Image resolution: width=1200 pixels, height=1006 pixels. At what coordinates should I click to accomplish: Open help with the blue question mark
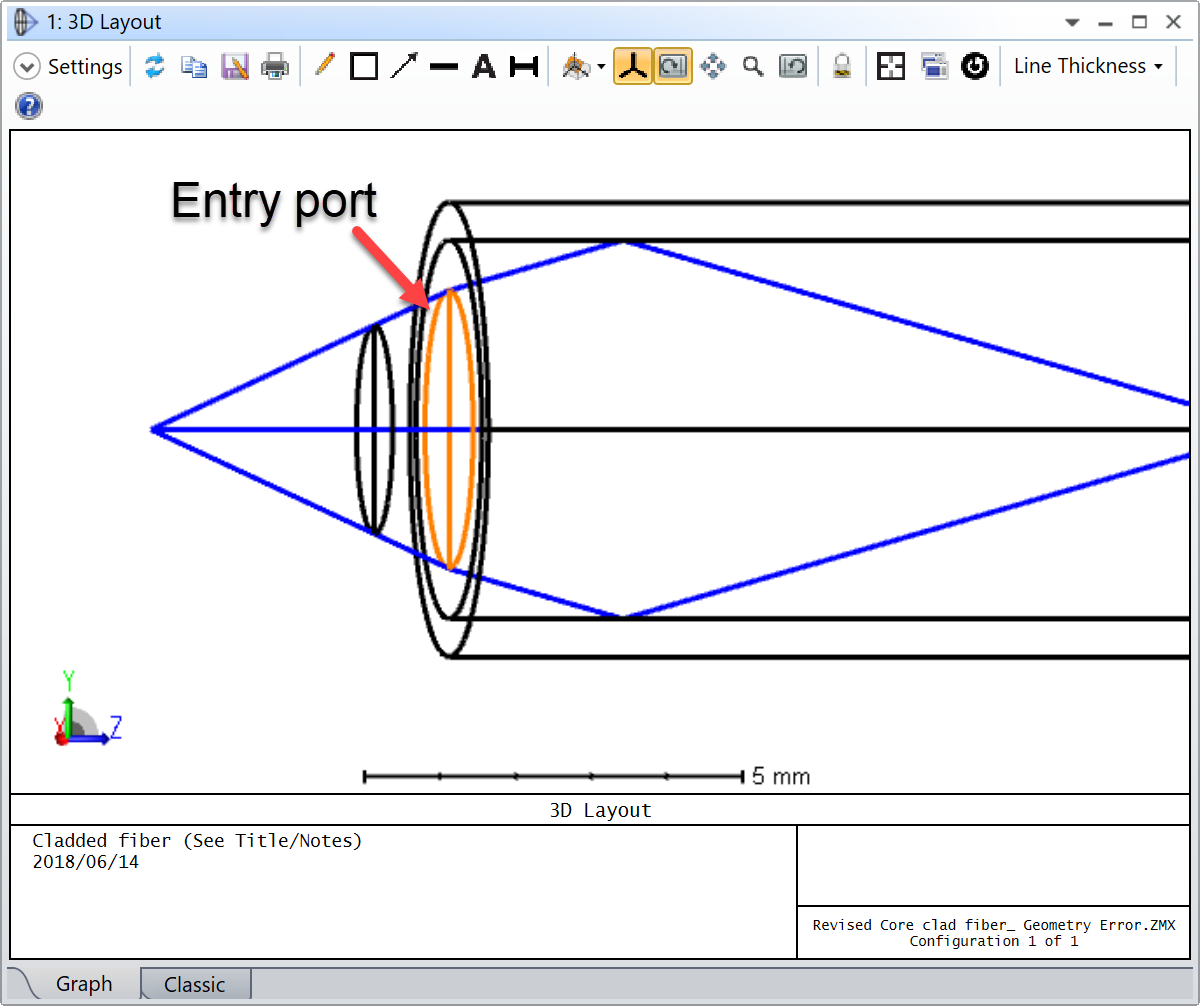(x=29, y=106)
